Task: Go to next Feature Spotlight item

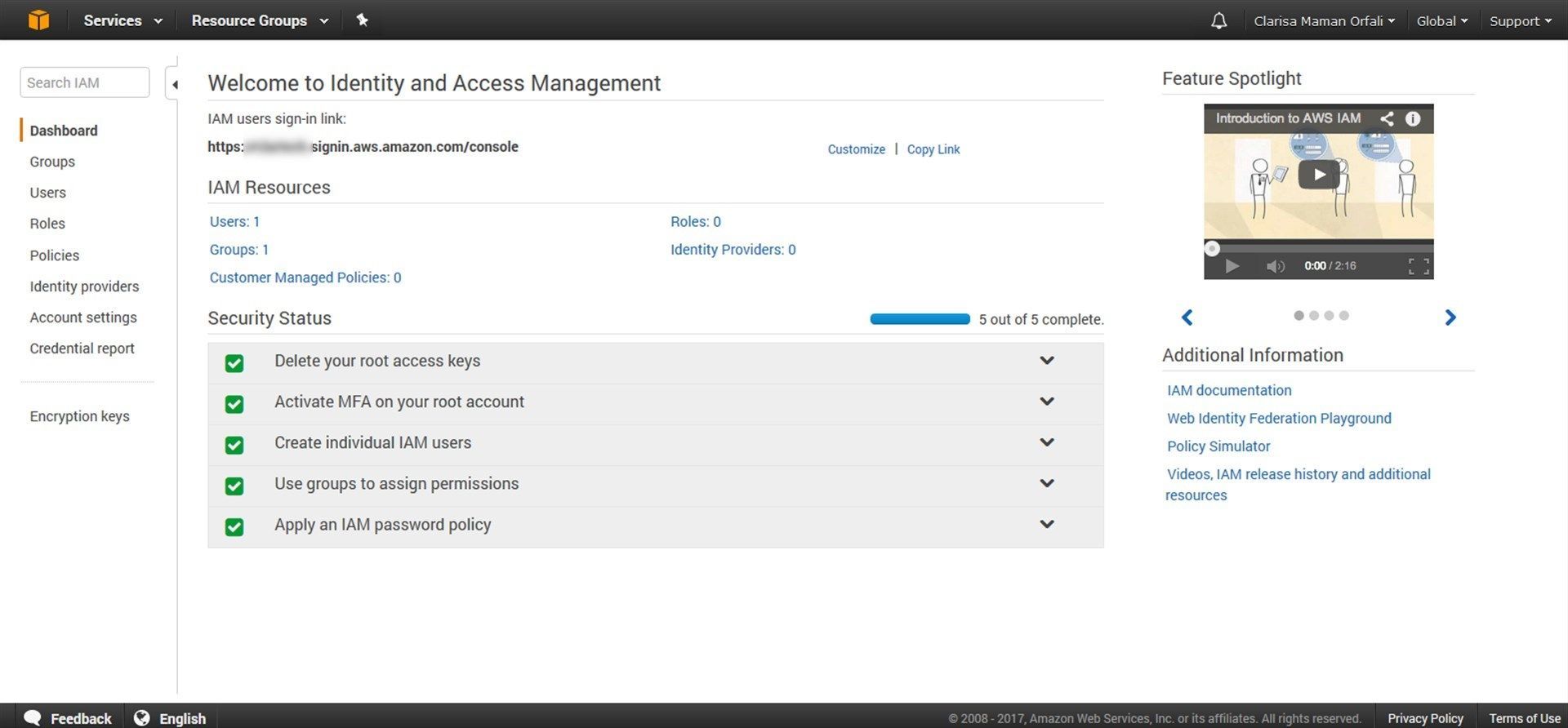Action: tap(1450, 317)
